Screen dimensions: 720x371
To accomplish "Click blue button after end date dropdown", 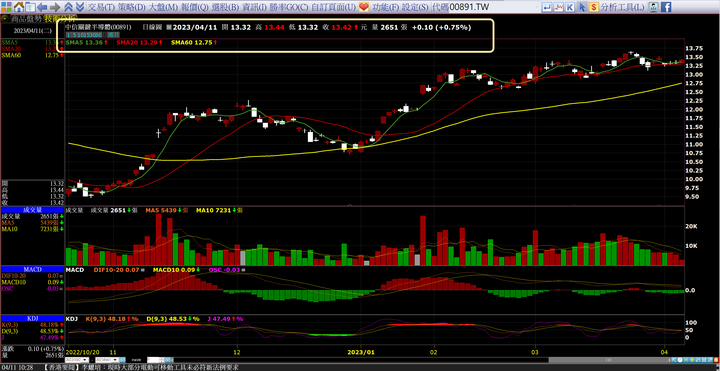I will coord(123,360).
